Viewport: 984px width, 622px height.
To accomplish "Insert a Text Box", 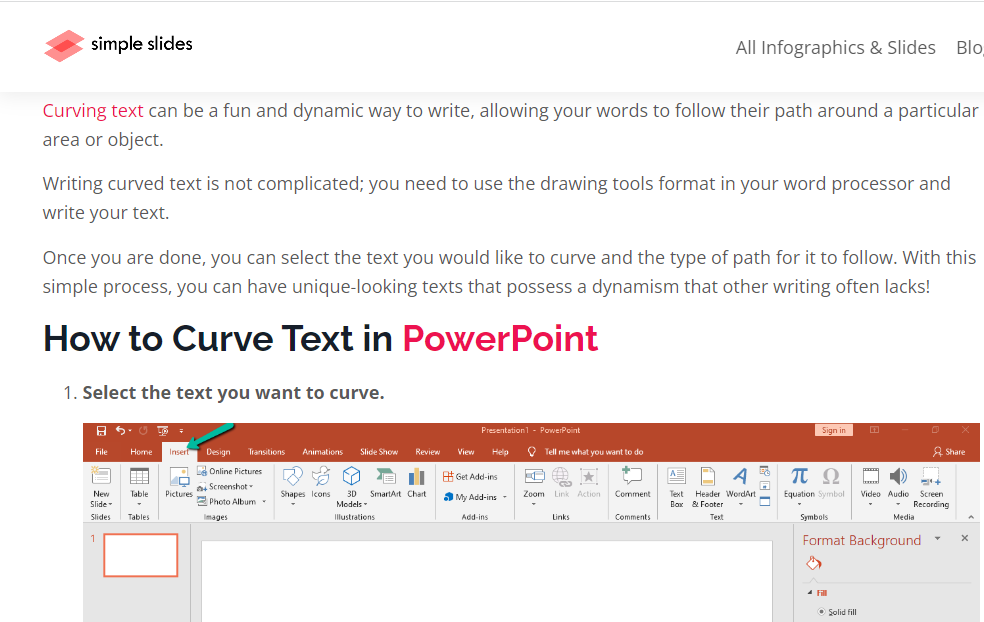I will coord(676,486).
